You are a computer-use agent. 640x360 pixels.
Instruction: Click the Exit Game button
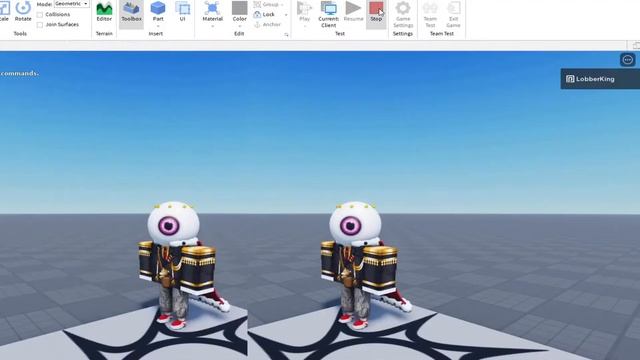click(453, 14)
